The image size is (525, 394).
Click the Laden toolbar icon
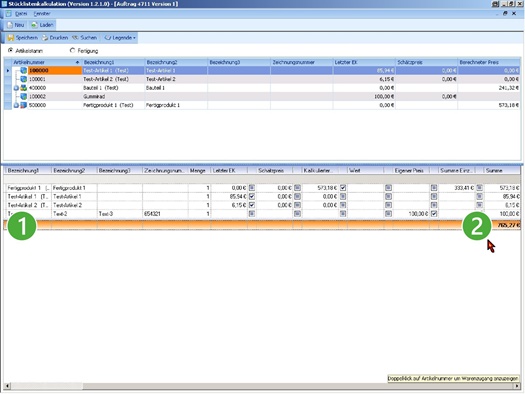[x=34, y=25]
